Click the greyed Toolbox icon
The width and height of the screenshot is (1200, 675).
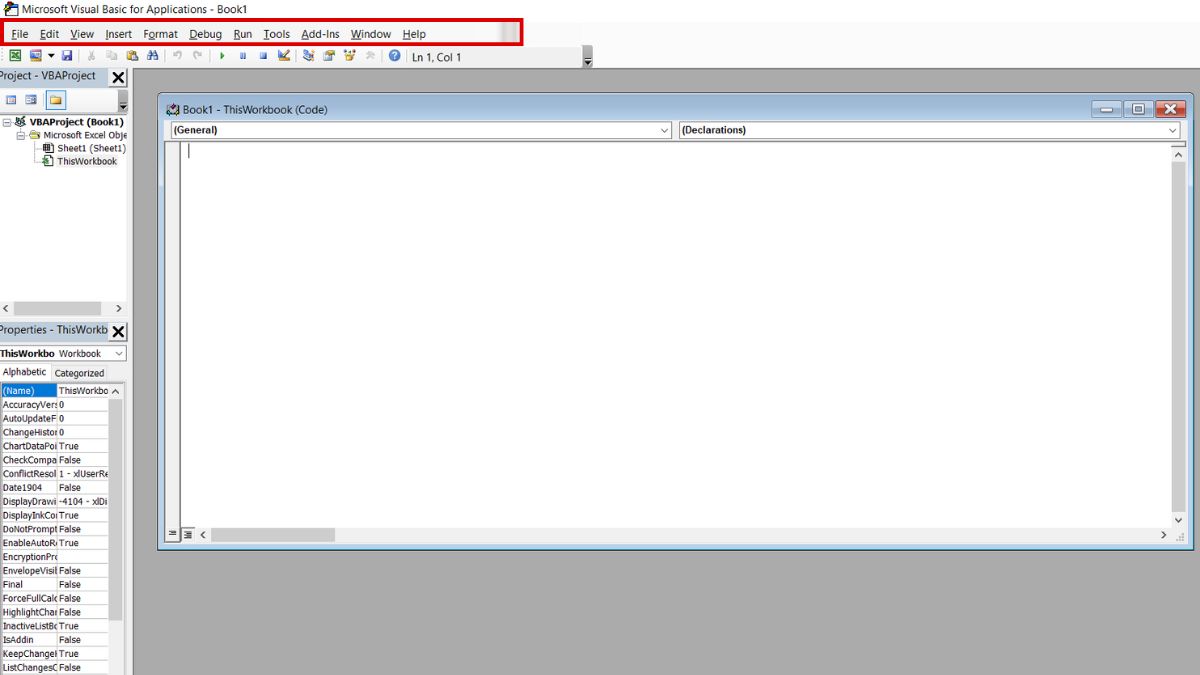pyautogui.click(x=370, y=56)
